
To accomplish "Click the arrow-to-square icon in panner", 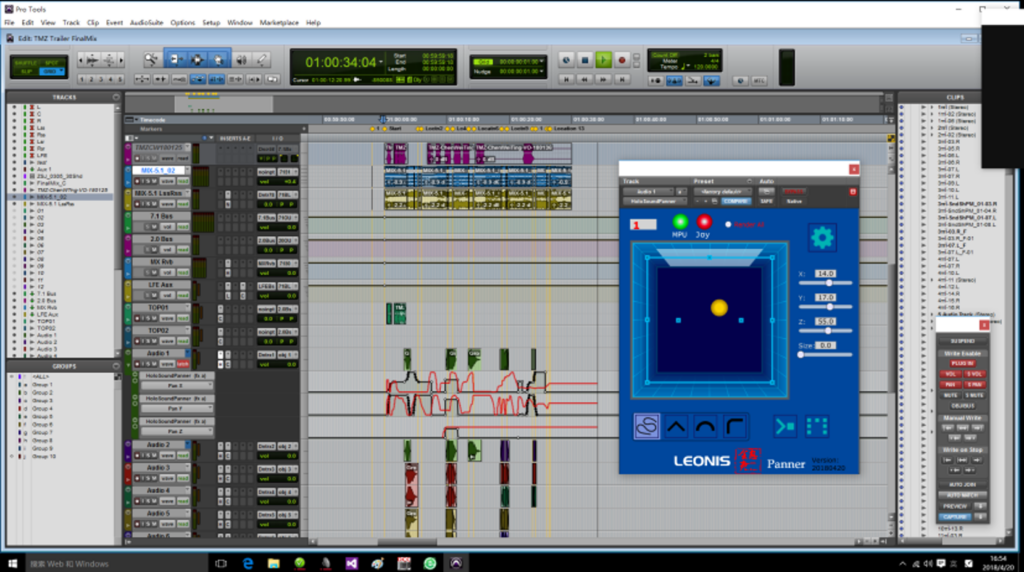I will pos(785,426).
